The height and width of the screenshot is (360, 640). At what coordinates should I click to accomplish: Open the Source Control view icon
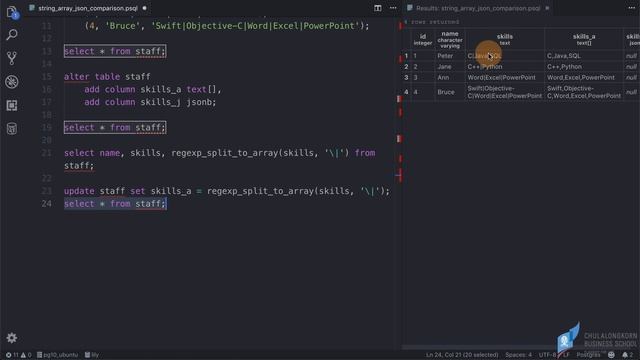tap(12, 58)
